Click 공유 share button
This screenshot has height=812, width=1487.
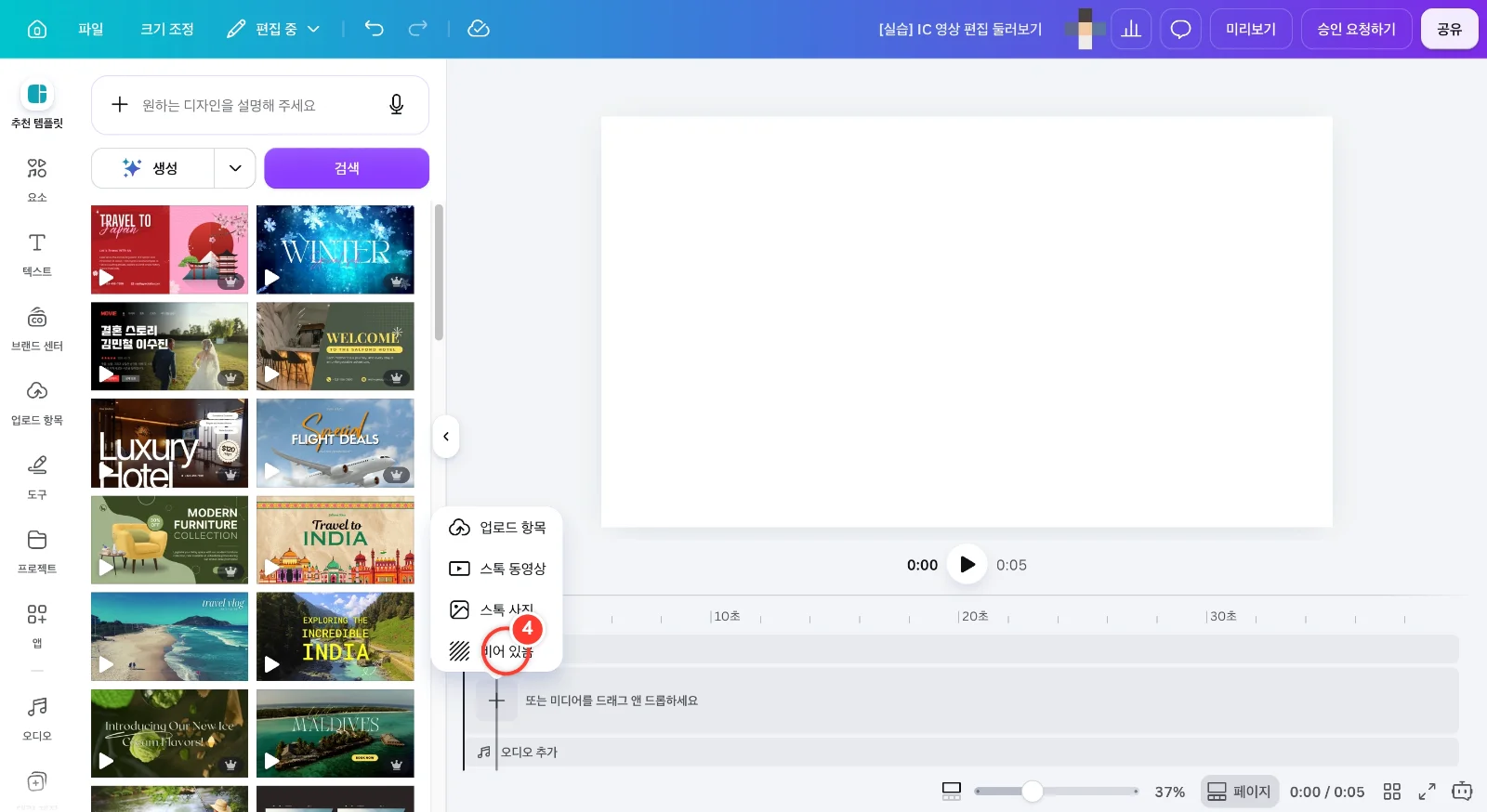coord(1449,29)
